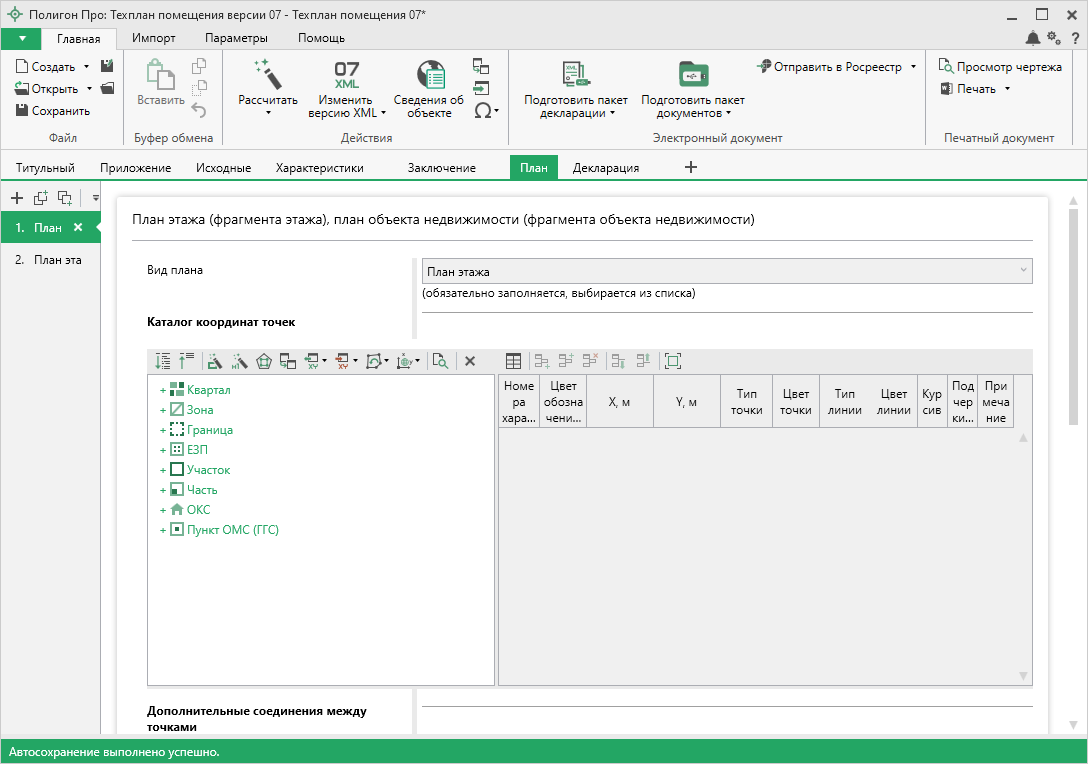Click the pentagon polygon icon in coordinates toolbar

click(x=264, y=361)
